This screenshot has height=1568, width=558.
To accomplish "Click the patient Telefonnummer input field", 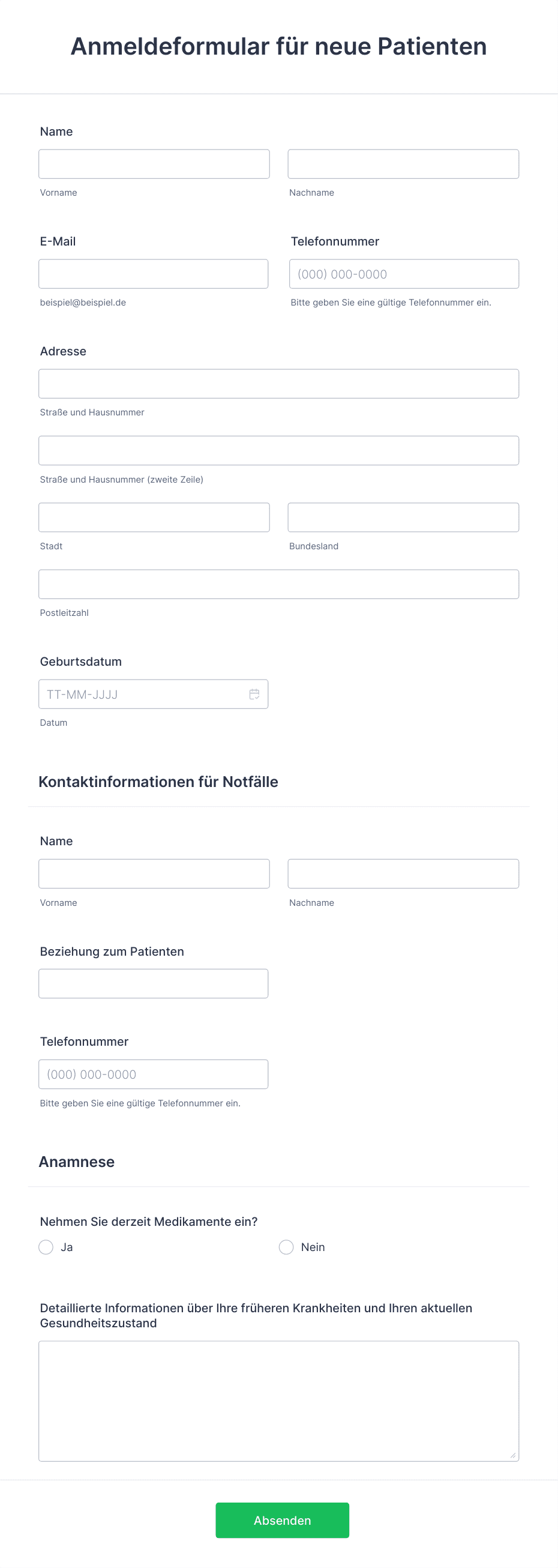I will (404, 274).
